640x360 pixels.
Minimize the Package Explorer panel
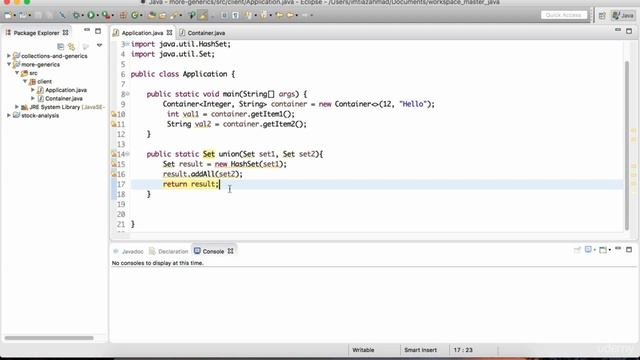(87, 30)
